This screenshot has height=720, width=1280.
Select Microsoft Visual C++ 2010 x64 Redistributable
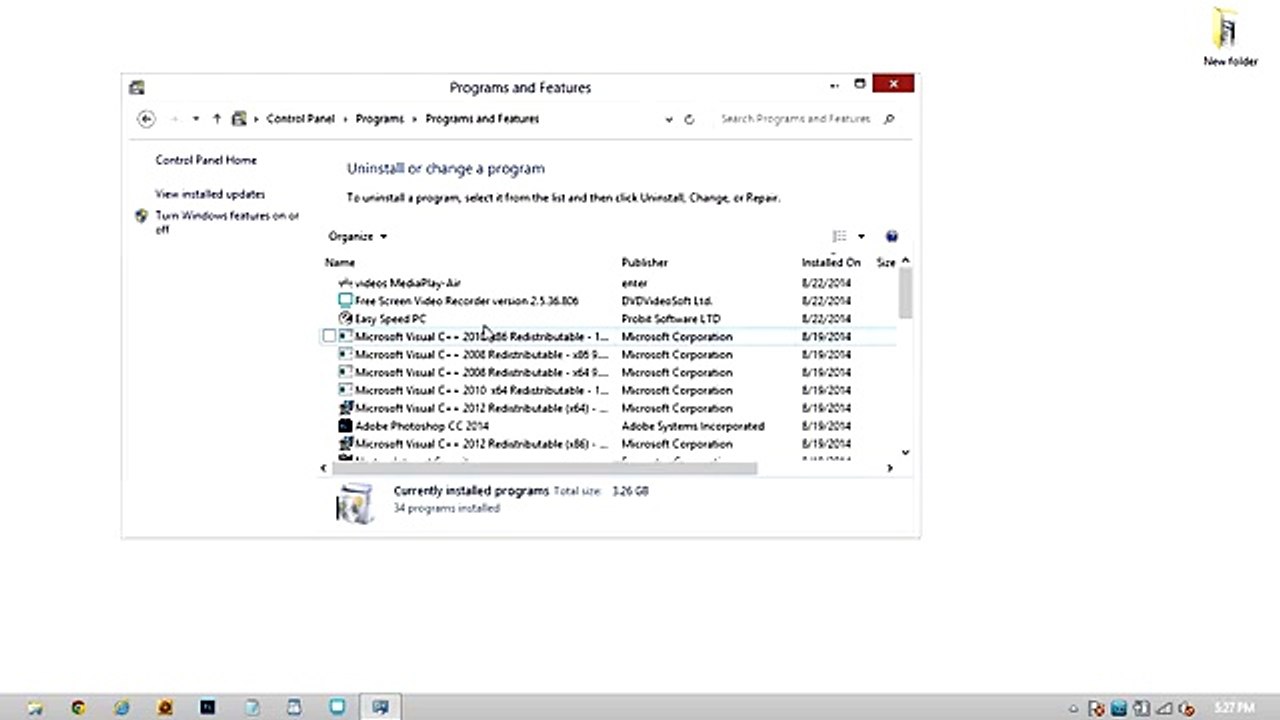pos(481,391)
